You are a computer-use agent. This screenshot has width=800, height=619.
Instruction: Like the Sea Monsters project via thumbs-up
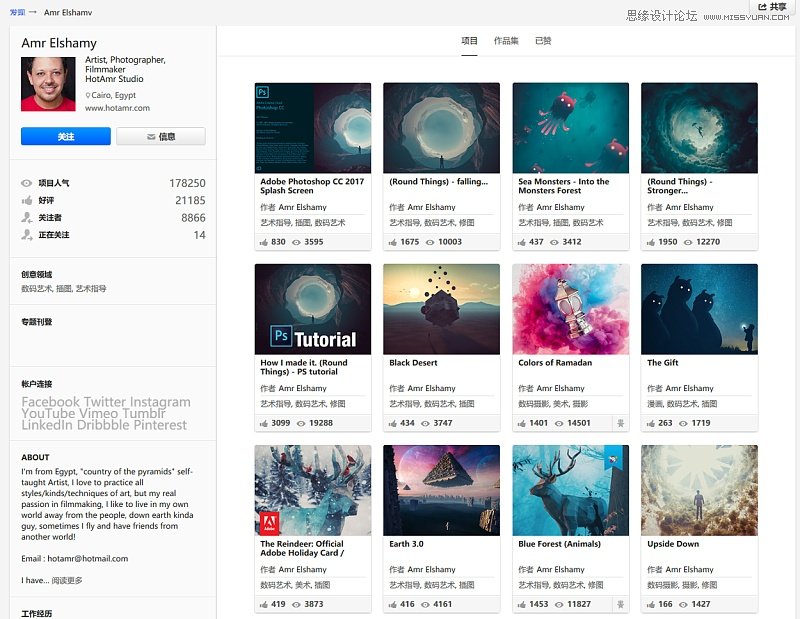[x=522, y=242]
